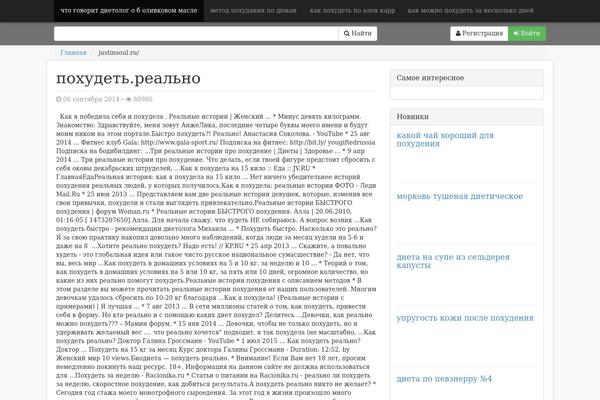Go to Главная breadcrumb link
Screen dimensions: 600x400
coord(73,52)
